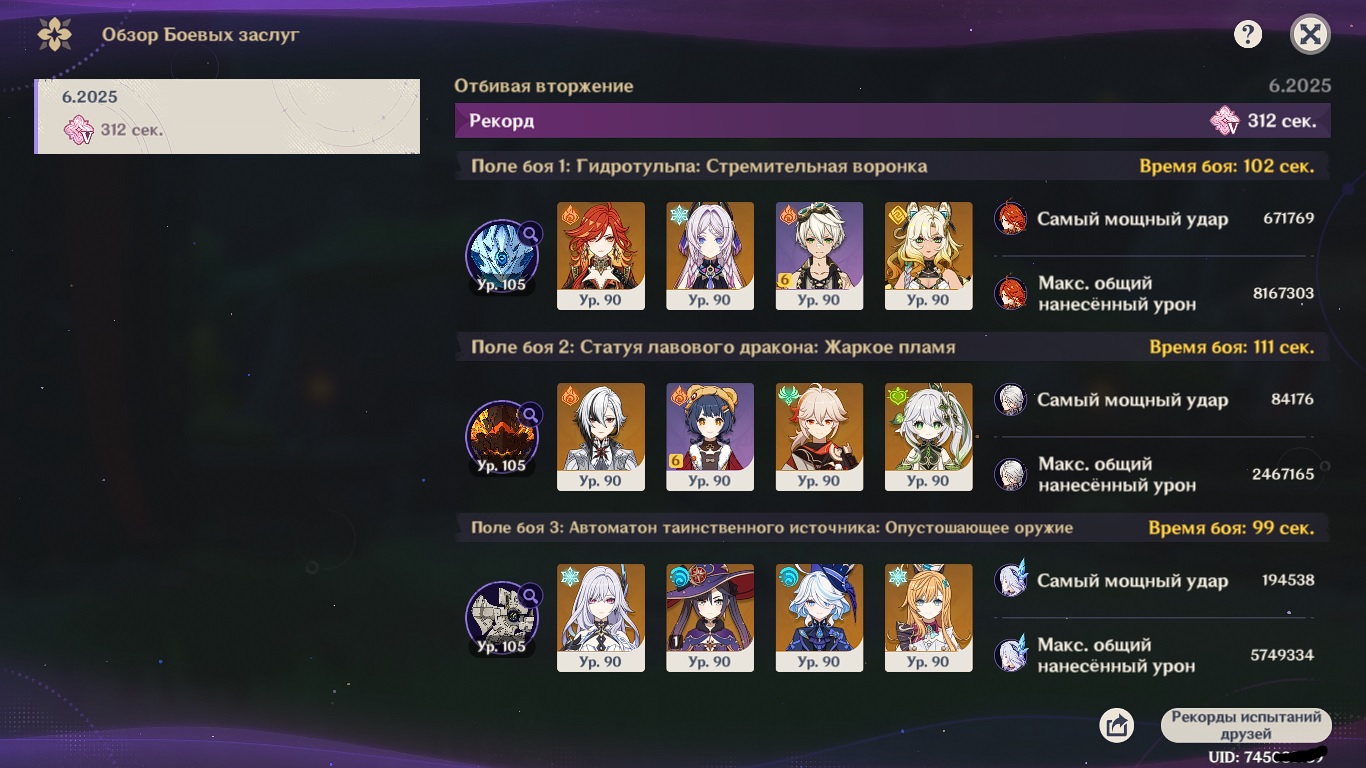Select the 6.2025 record entry in sidebar
This screenshot has height=768, width=1366.
(x=227, y=116)
